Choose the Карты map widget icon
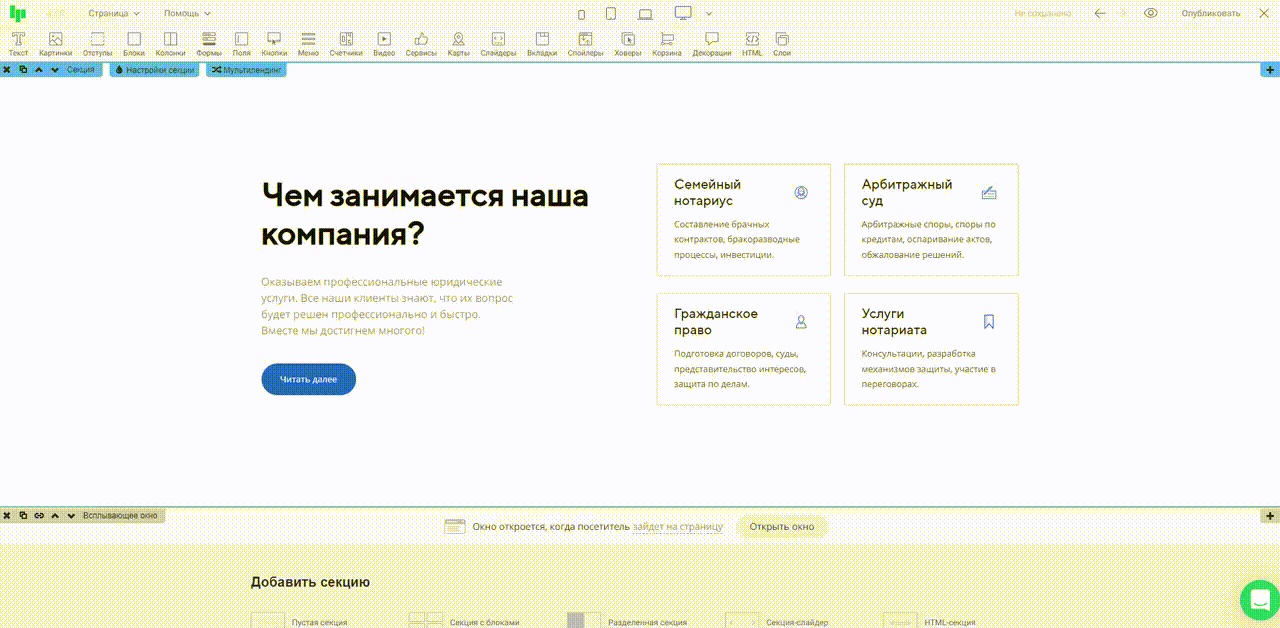Screen dimensions: 1280x628 458,43
